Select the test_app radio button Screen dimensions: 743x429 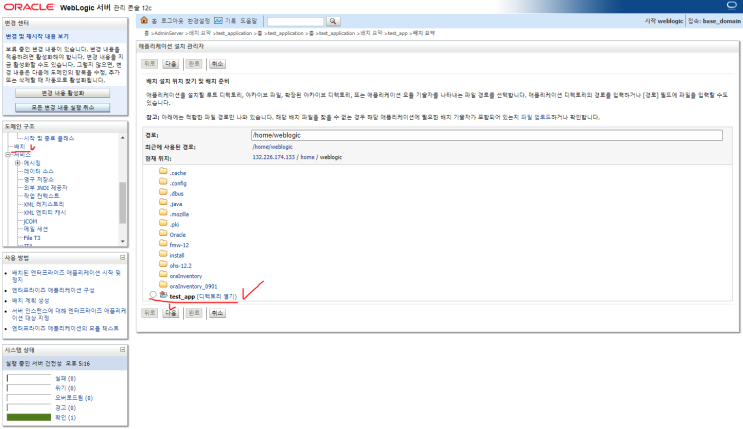point(153,295)
